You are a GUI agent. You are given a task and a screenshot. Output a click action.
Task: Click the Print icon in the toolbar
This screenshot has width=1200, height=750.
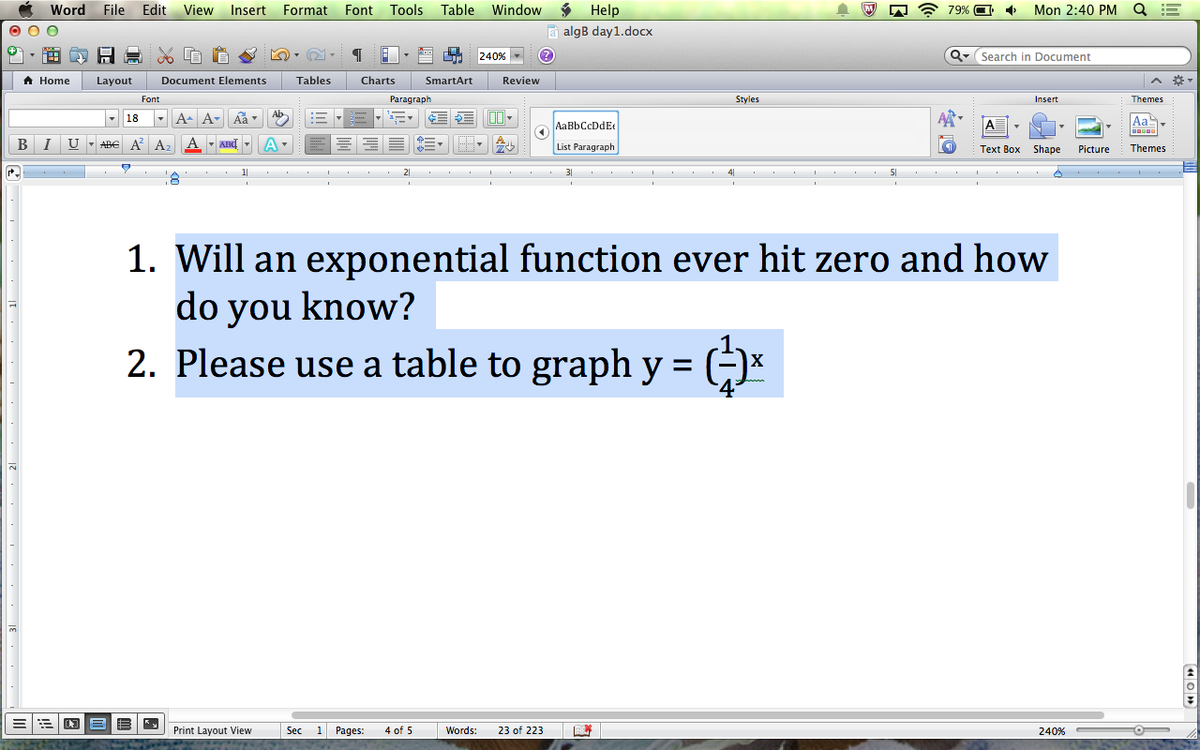131,56
